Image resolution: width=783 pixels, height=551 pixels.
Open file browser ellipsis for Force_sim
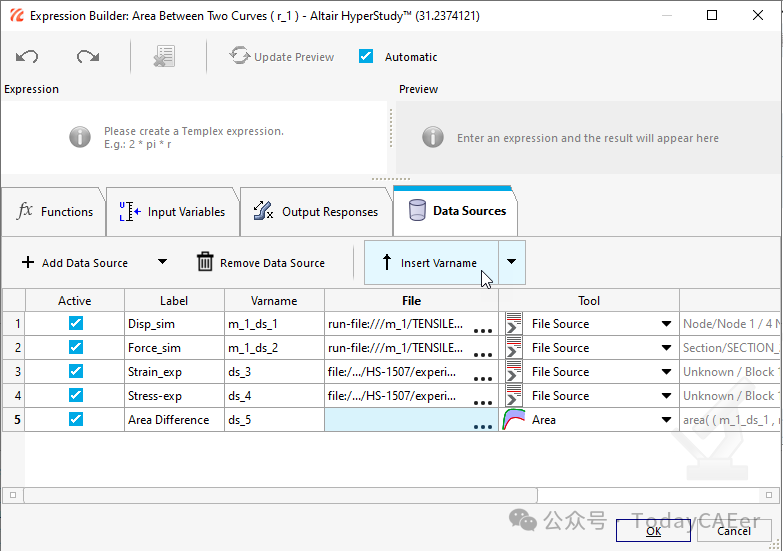[483, 354]
